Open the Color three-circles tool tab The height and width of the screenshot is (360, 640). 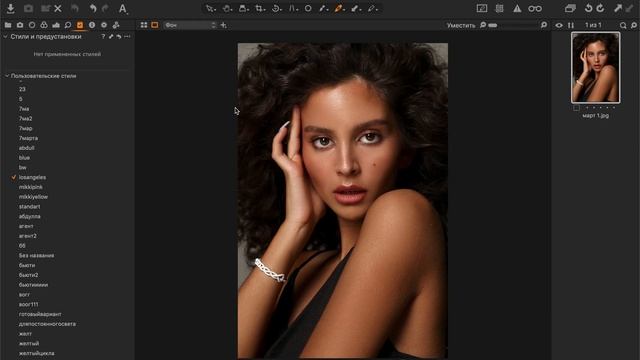tap(44, 25)
